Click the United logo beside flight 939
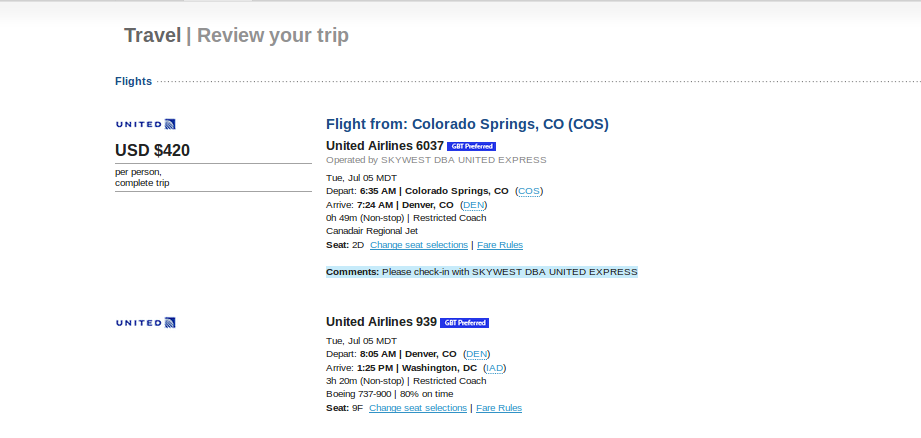The image size is (921, 438). click(146, 322)
